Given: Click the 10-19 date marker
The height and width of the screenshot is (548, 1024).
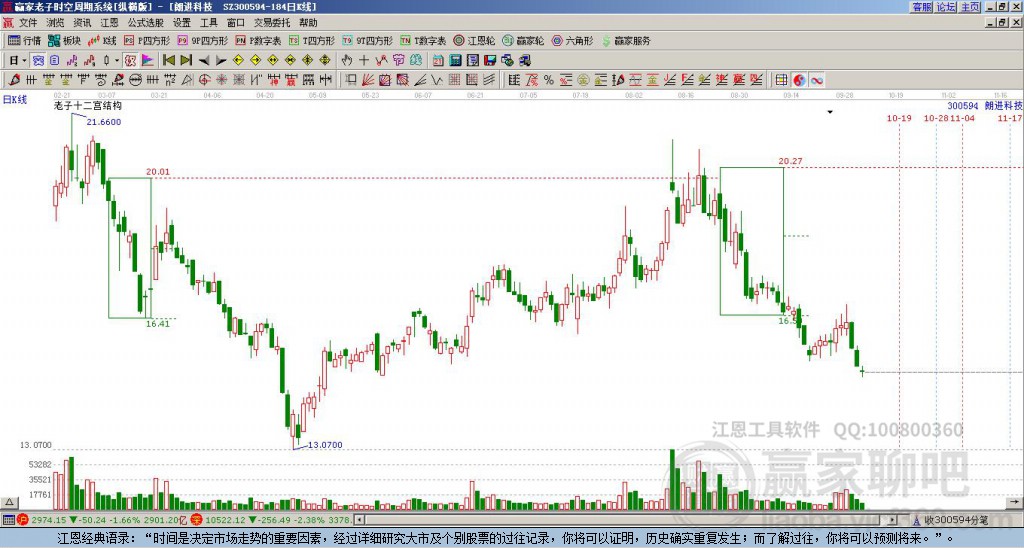Looking at the screenshot, I should pyautogui.click(x=899, y=118).
